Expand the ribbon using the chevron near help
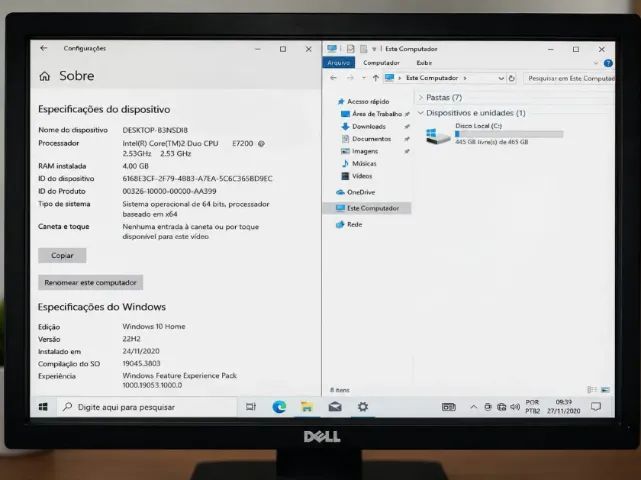This screenshot has width=641, height=480. 596,63
